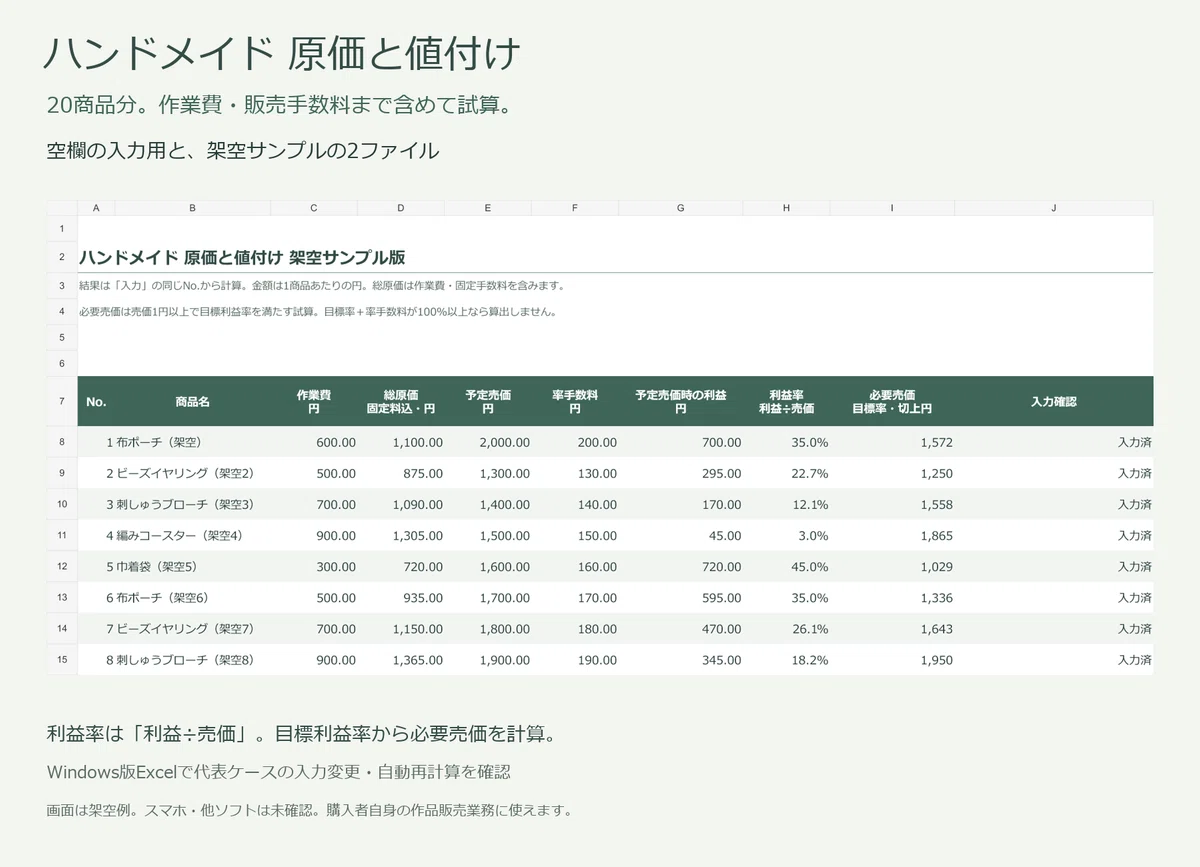Click planned price 1,800.00
Image resolution: width=1200 pixels, height=867 pixels.
tap(505, 629)
